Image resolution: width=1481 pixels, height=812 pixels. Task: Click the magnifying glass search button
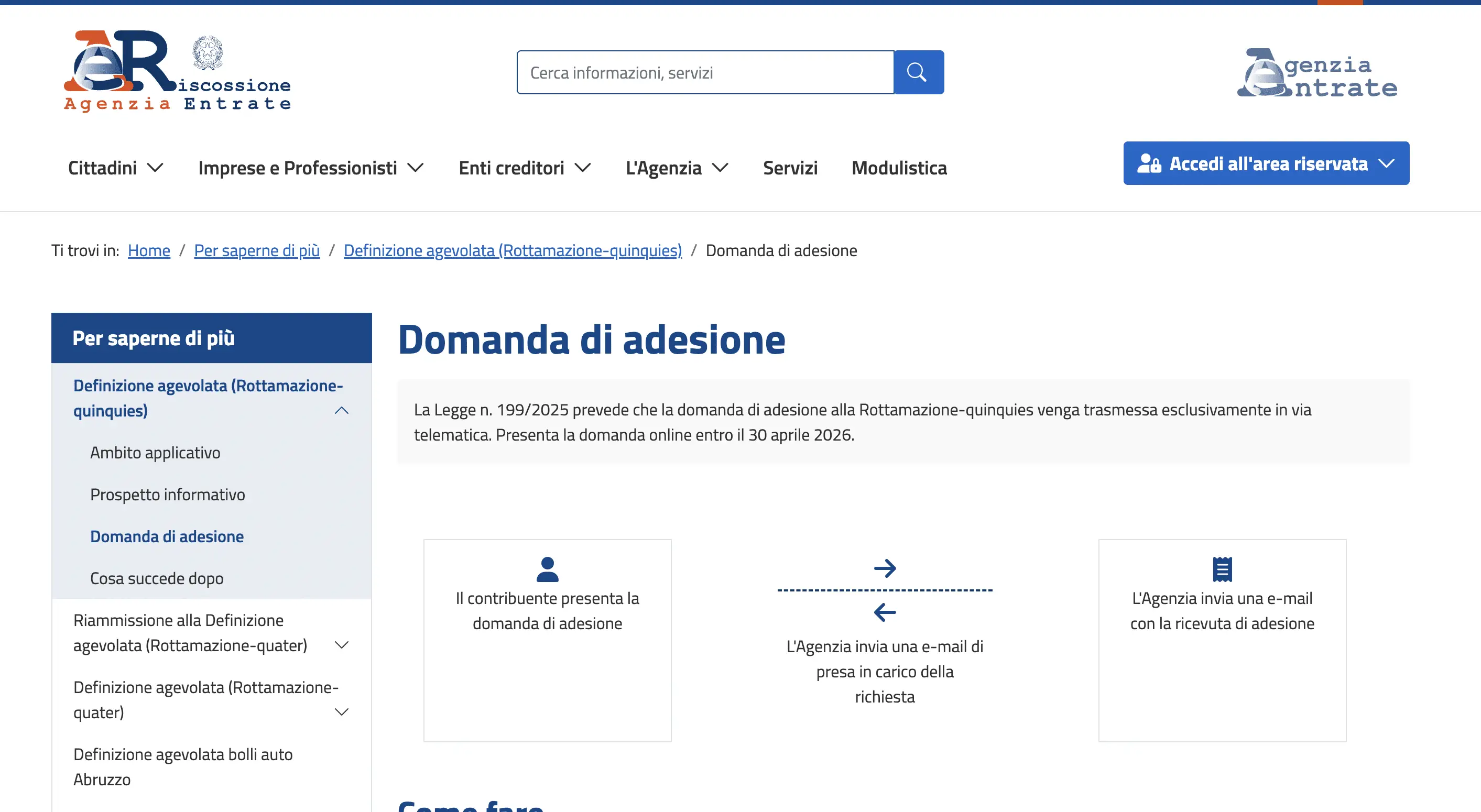pos(918,72)
